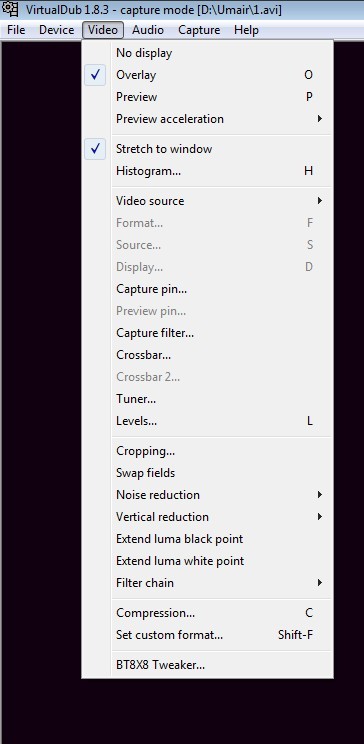Click the VirtualDub gear icon in title bar
364x744 pixels.
pyautogui.click(x=10, y=9)
